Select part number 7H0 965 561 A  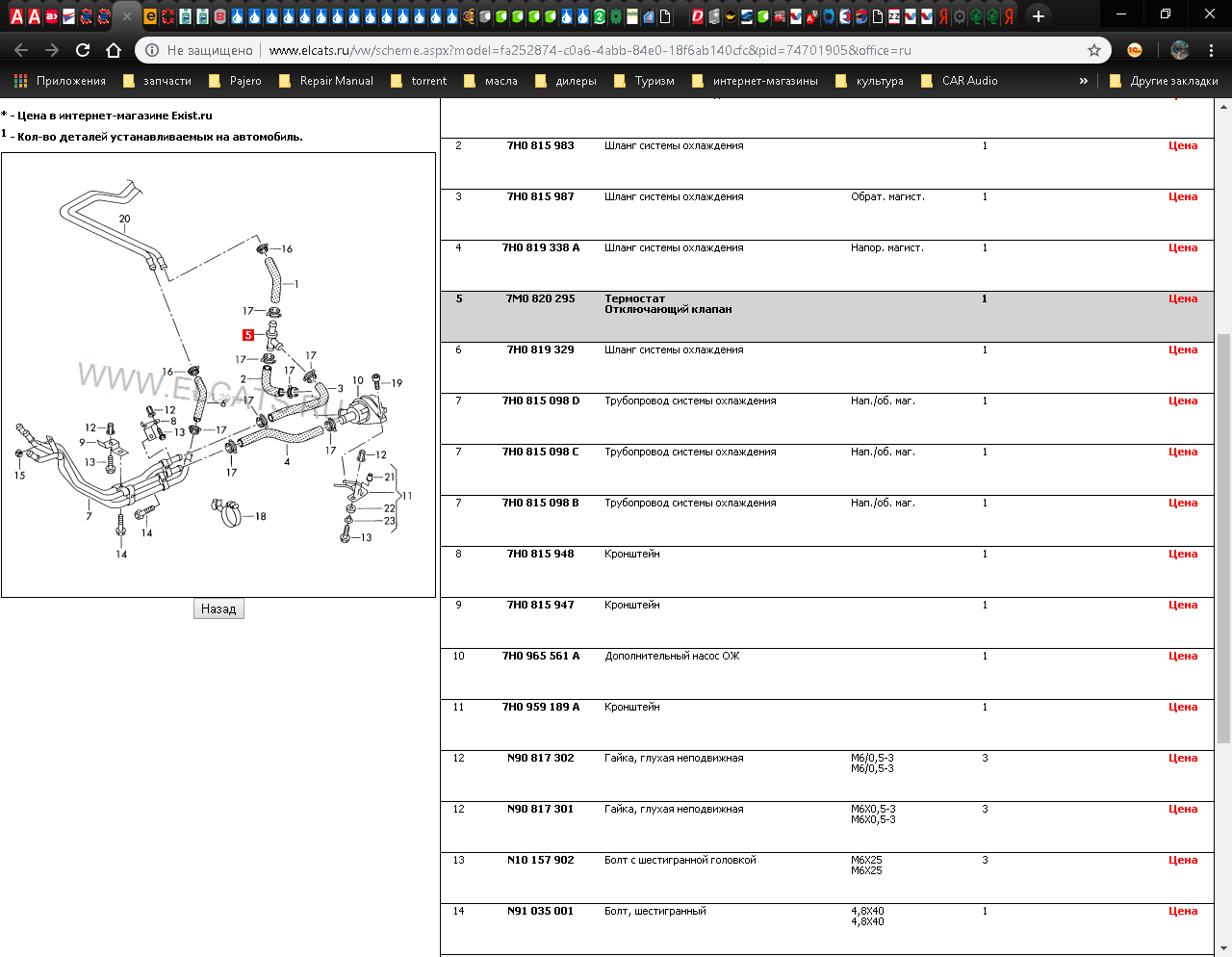[541, 656]
